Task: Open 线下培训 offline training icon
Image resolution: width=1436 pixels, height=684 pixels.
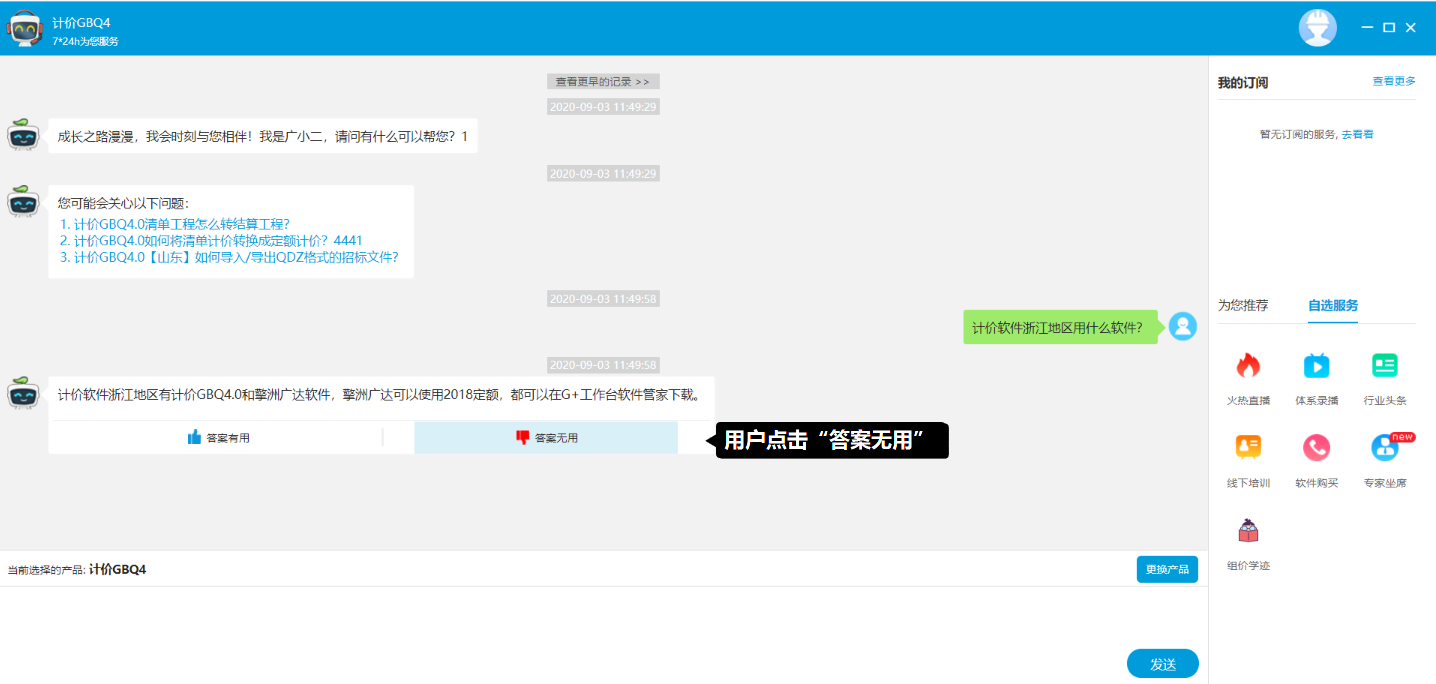Action: [x=1248, y=448]
